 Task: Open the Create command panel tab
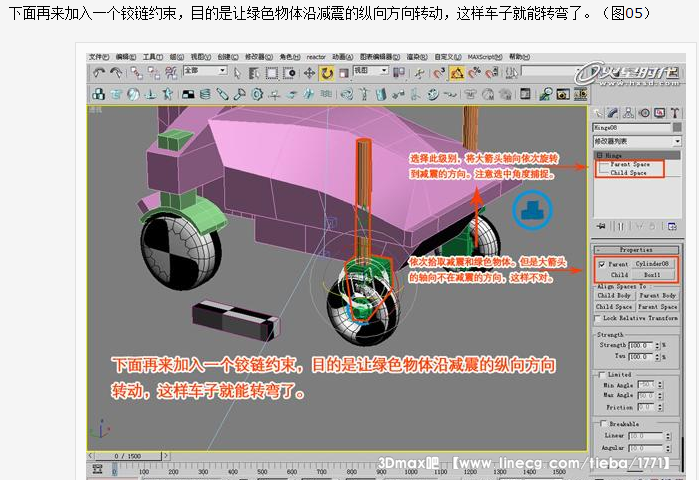[x=598, y=113]
